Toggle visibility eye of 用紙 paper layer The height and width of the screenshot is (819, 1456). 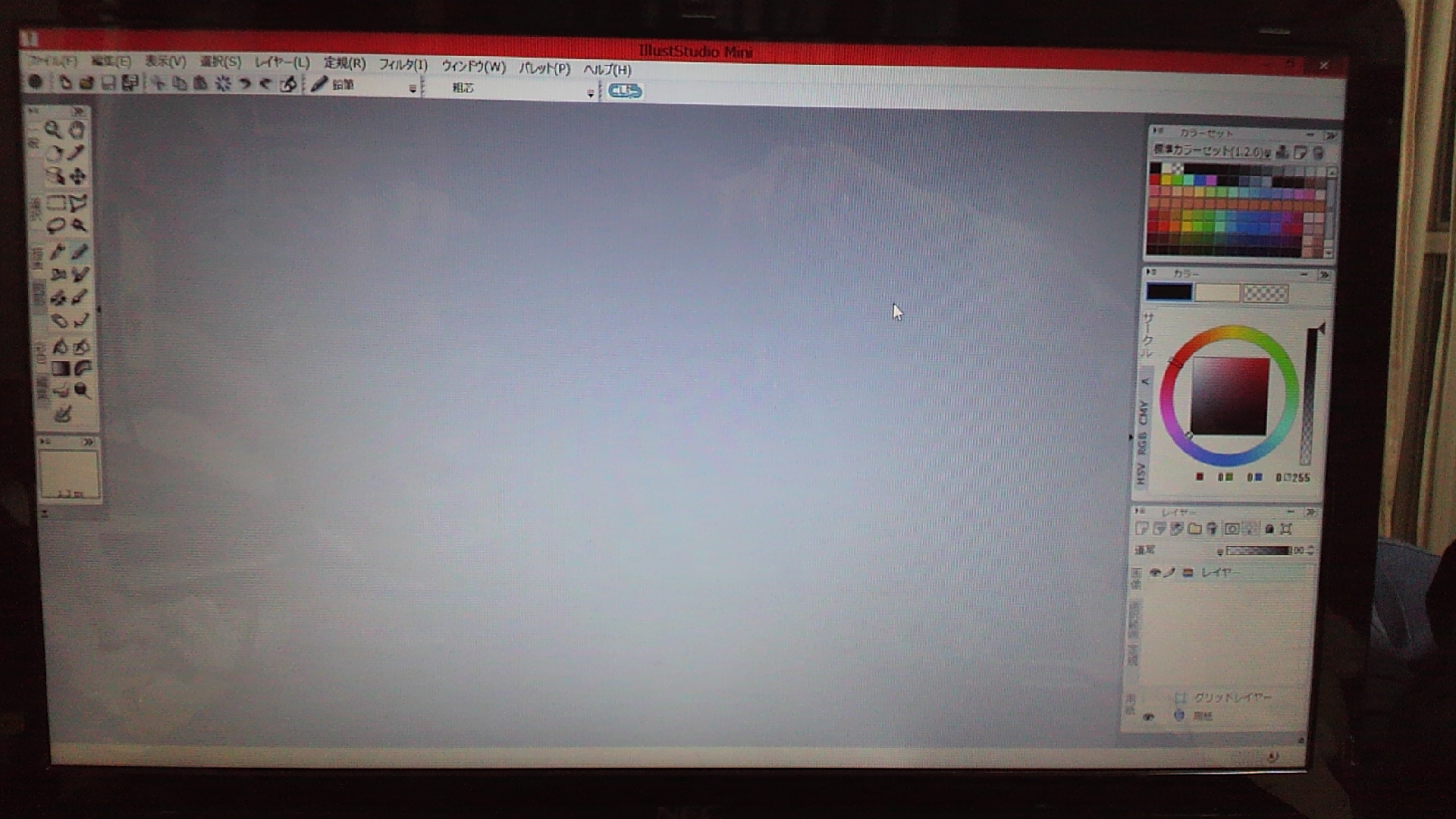pos(1148,717)
